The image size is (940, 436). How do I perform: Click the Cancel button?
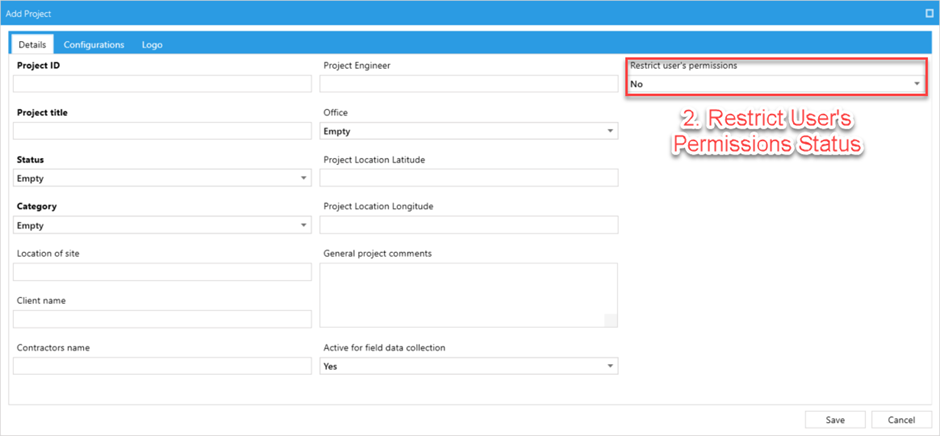[x=902, y=420]
